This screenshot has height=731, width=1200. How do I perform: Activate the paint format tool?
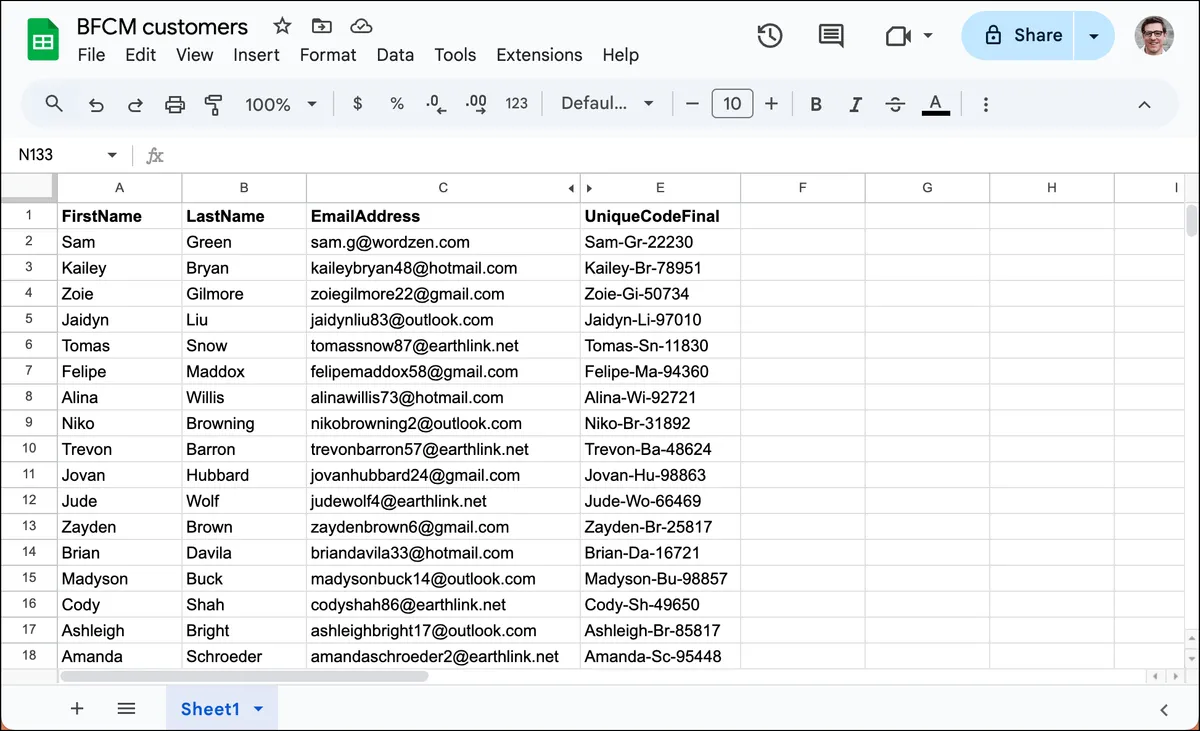pyautogui.click(x=213, y=104)
